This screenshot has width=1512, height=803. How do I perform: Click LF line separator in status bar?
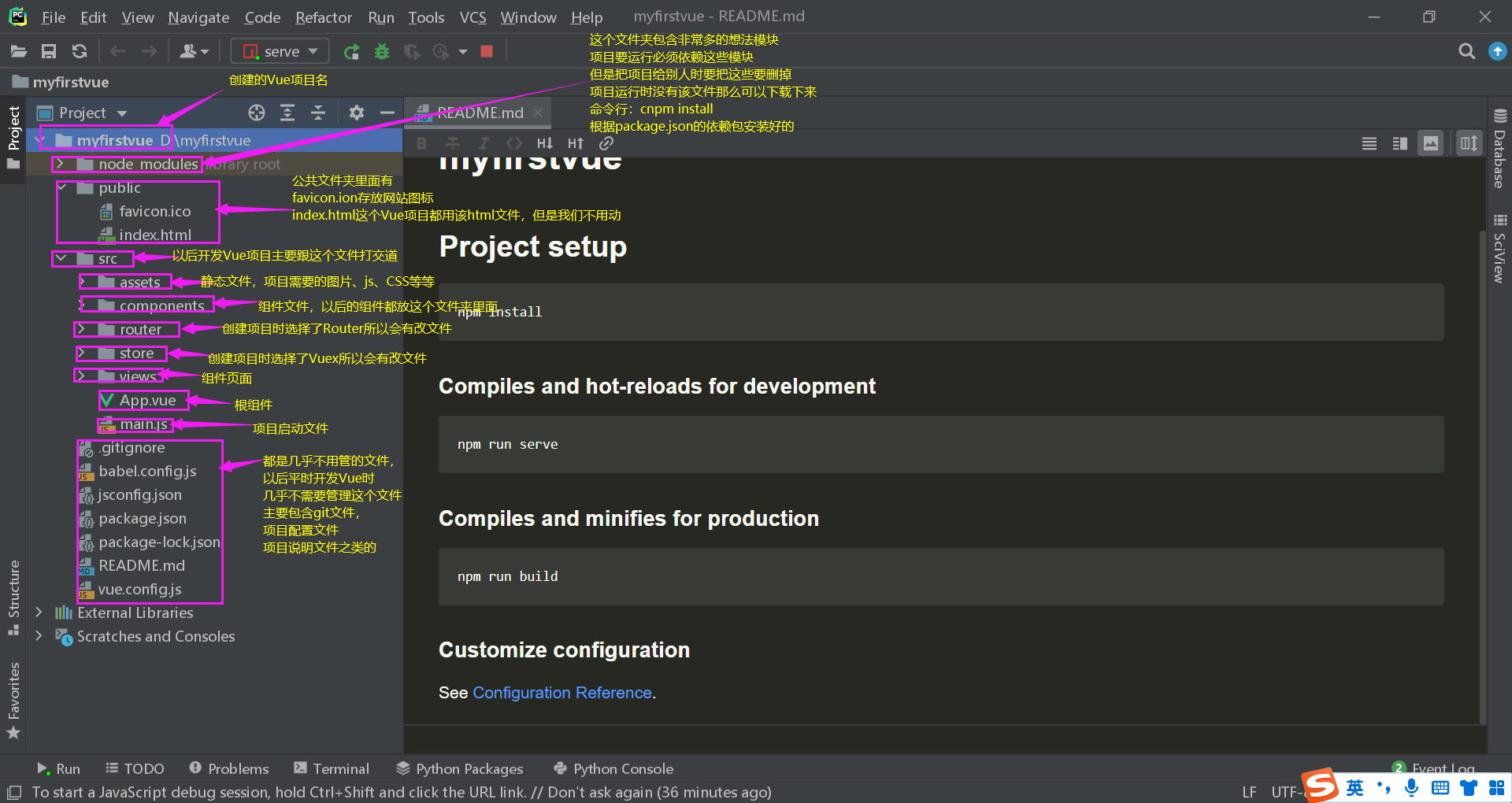click(x=1249, y=792)
